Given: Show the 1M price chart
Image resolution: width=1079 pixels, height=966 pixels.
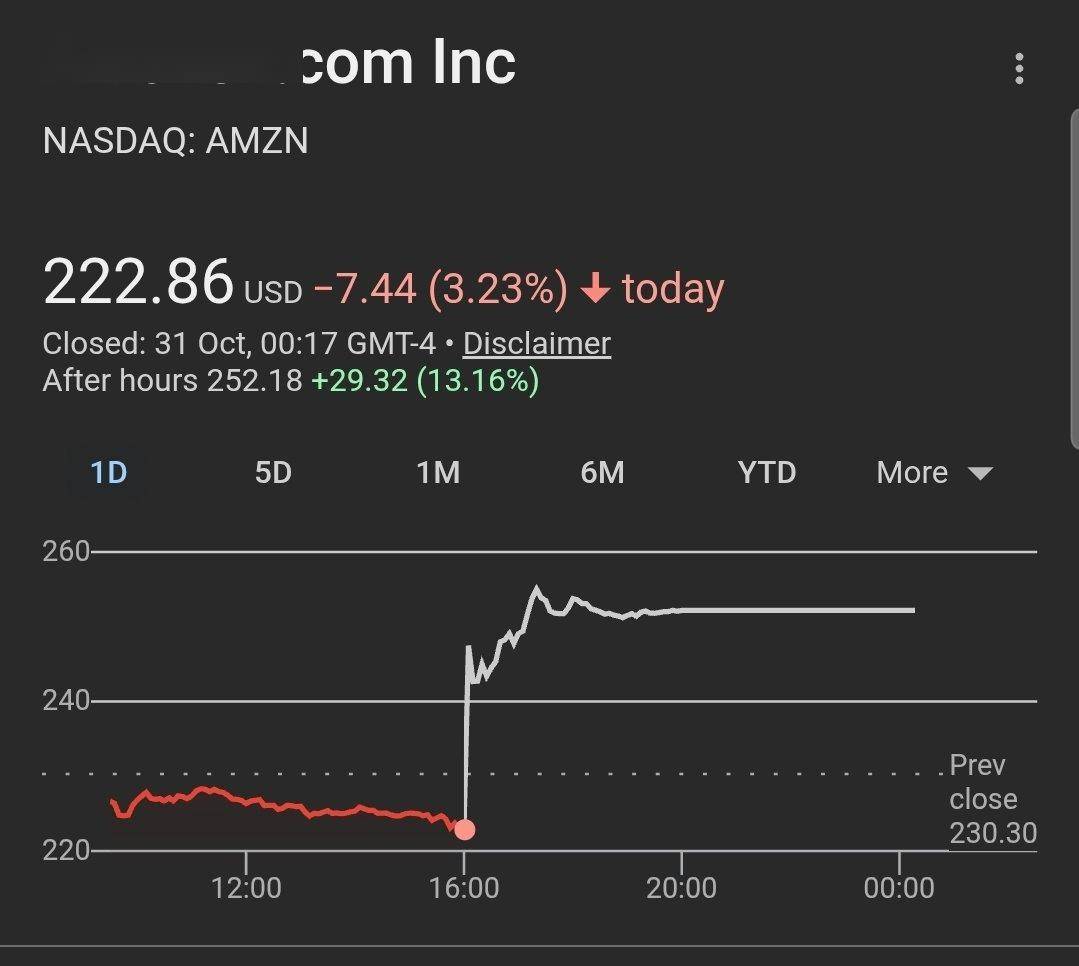Looking at the screenshot, I should click(x=438, y=472).
